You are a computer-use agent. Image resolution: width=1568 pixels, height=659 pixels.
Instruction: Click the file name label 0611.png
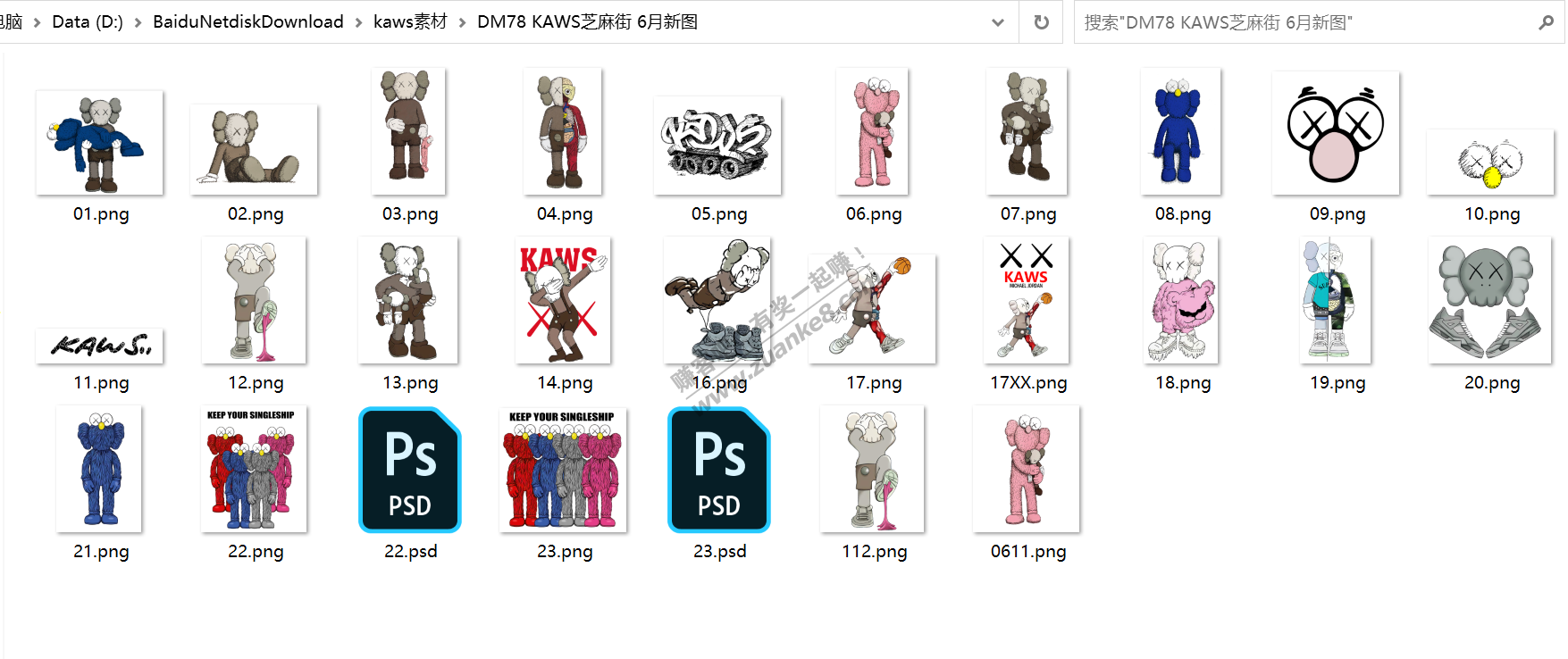point(1028,552)
